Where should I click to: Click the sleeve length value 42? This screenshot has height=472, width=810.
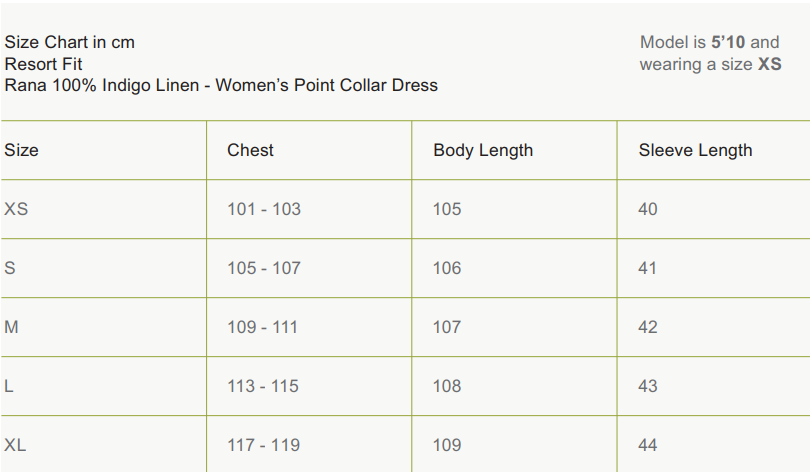click(x=648, y=327)
